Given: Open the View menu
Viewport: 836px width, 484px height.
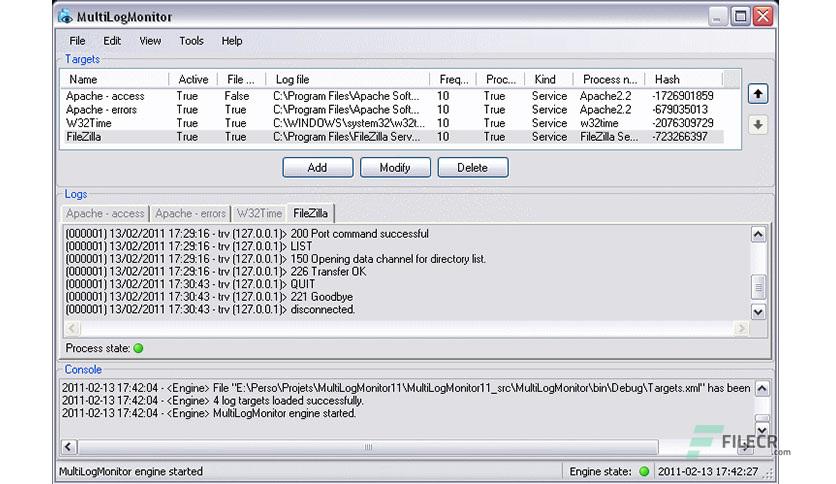Looking at the screenshot, I should 150,41.
